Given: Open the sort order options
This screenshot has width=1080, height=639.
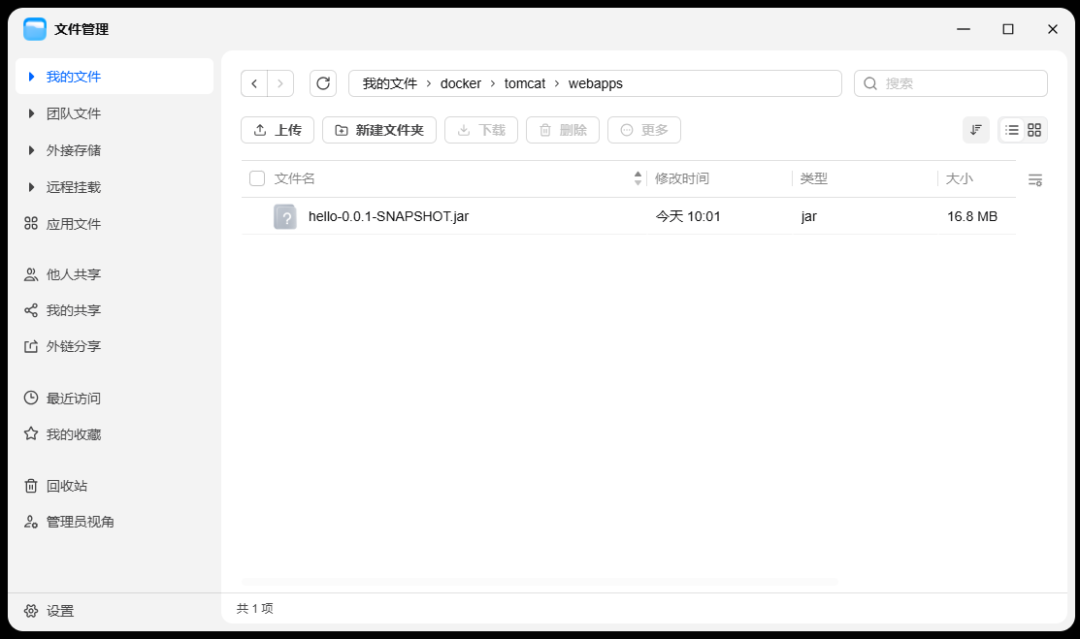Looking at the screenshot, I should tap(976, 130).
